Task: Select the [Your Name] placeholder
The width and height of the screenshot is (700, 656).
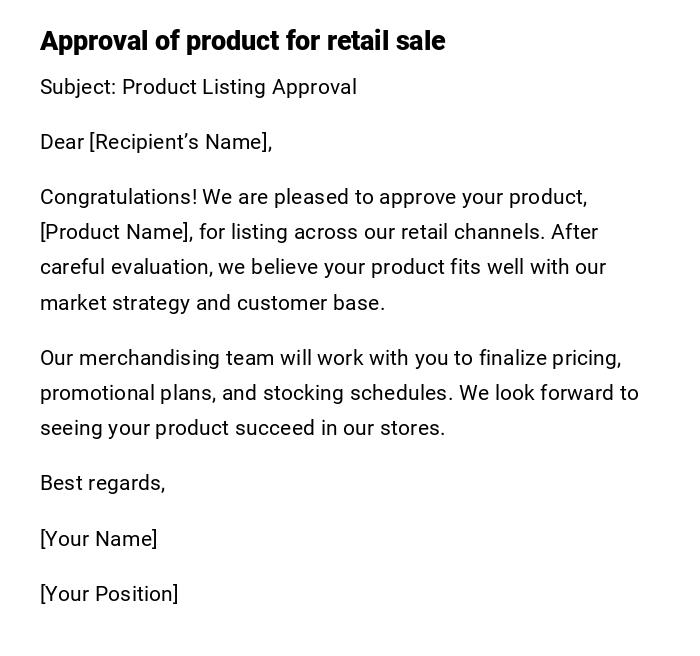Action: click(98, 539)
